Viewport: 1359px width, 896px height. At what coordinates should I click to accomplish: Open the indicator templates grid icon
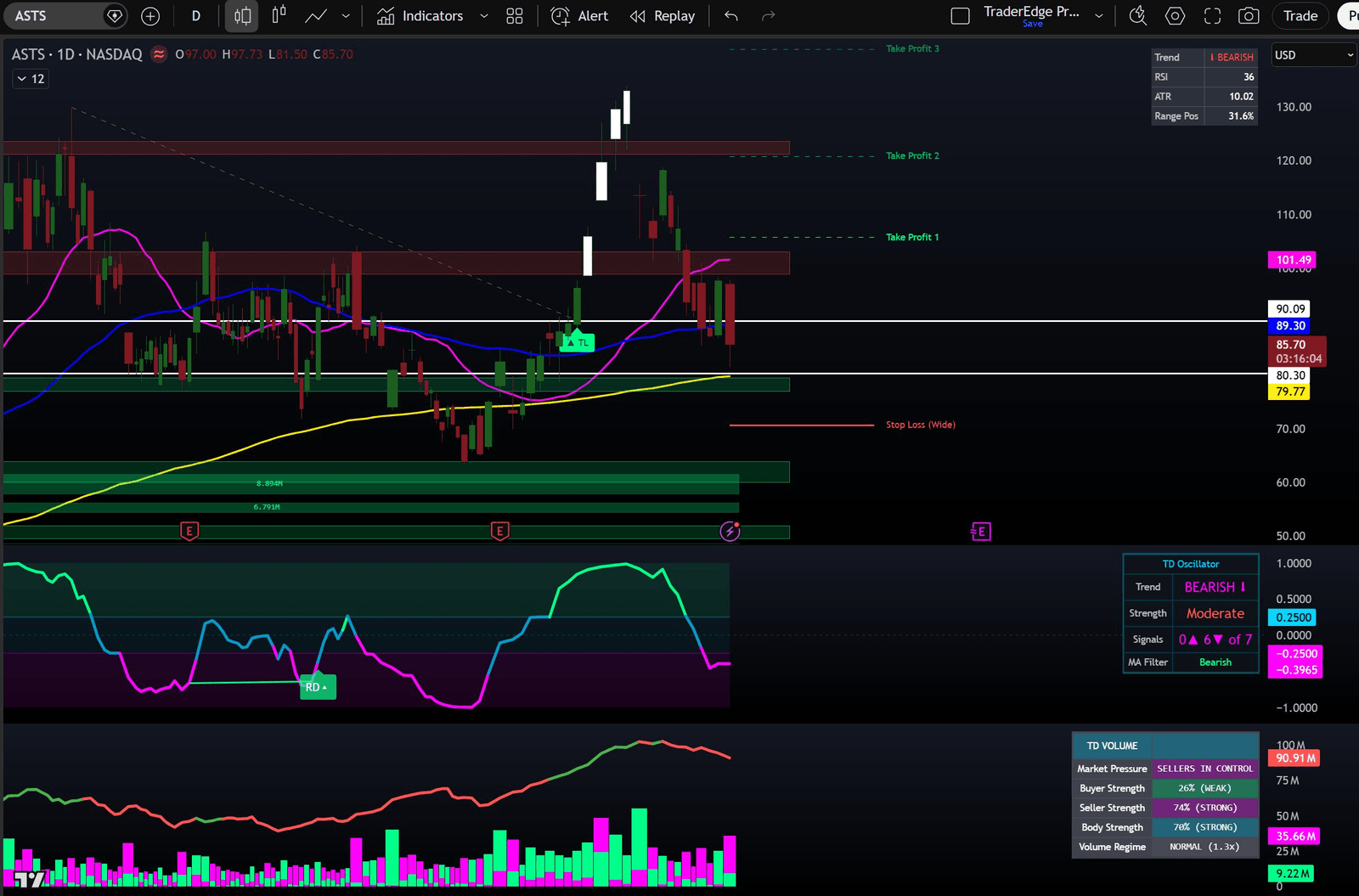coord(515,16)
